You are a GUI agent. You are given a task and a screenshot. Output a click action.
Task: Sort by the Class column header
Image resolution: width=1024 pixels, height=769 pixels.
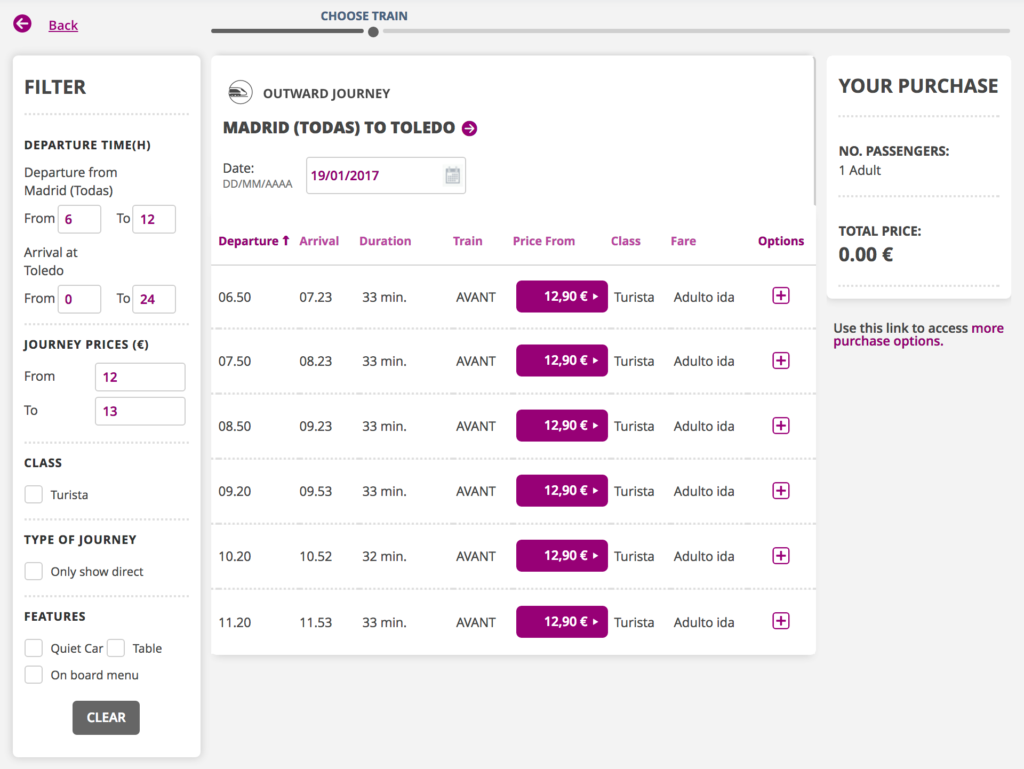pos(626,241)
